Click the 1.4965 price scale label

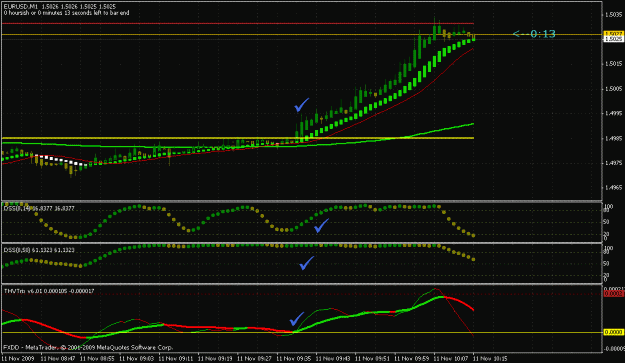point(613,188)
